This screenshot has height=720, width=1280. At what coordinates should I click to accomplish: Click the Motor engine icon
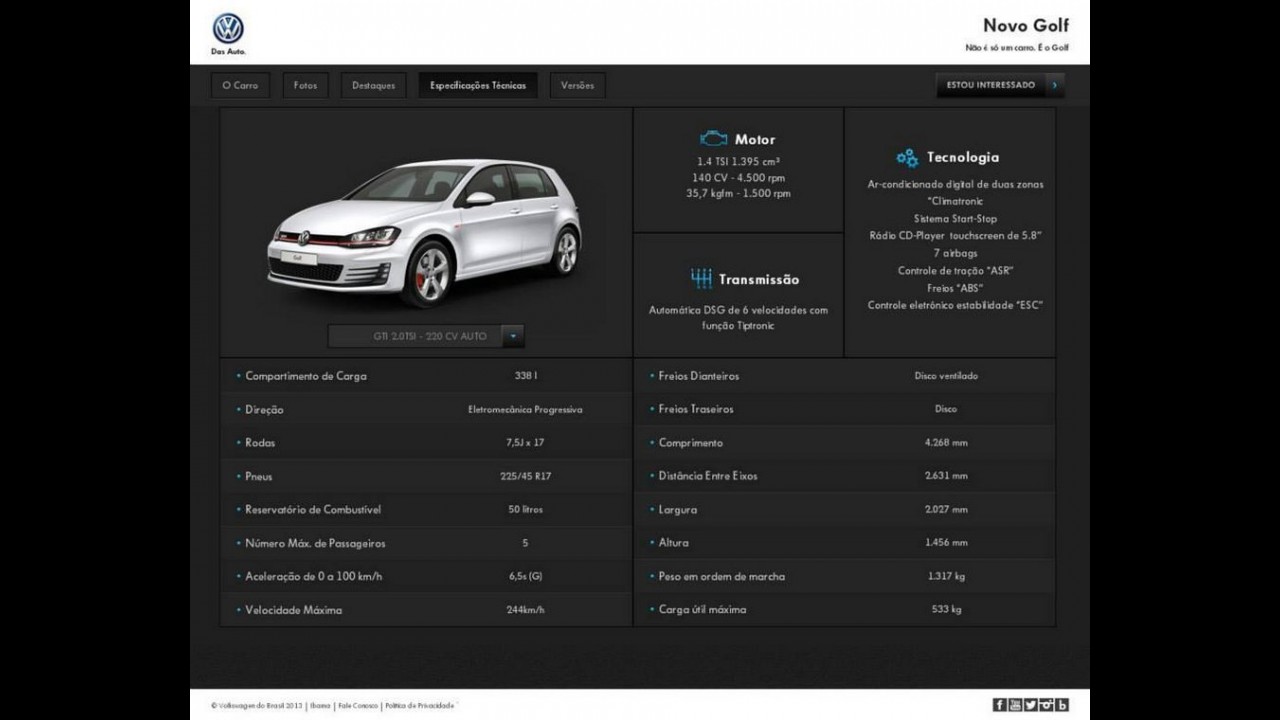[713, 139]
